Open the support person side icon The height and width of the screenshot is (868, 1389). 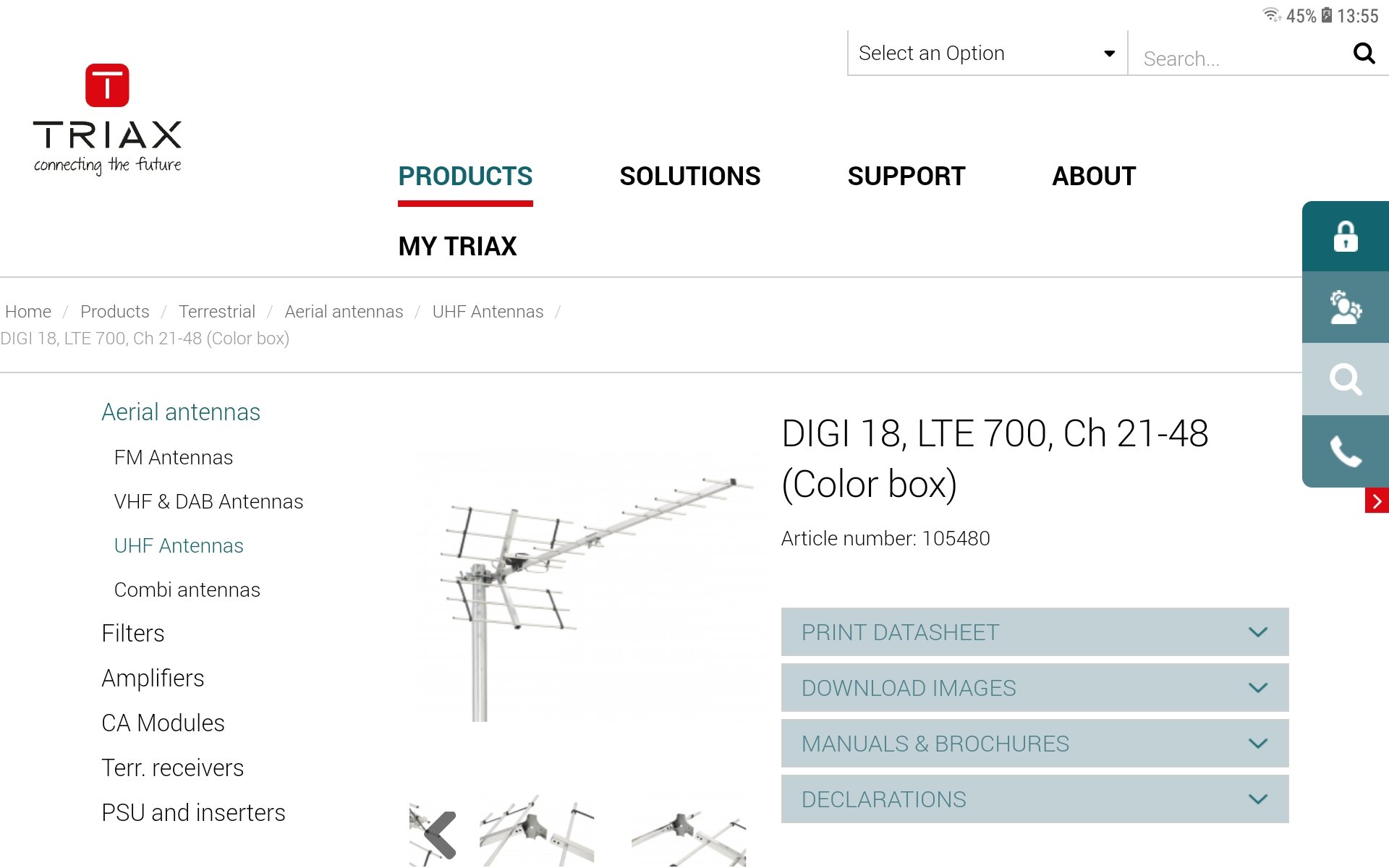(x=1346, y=307)
